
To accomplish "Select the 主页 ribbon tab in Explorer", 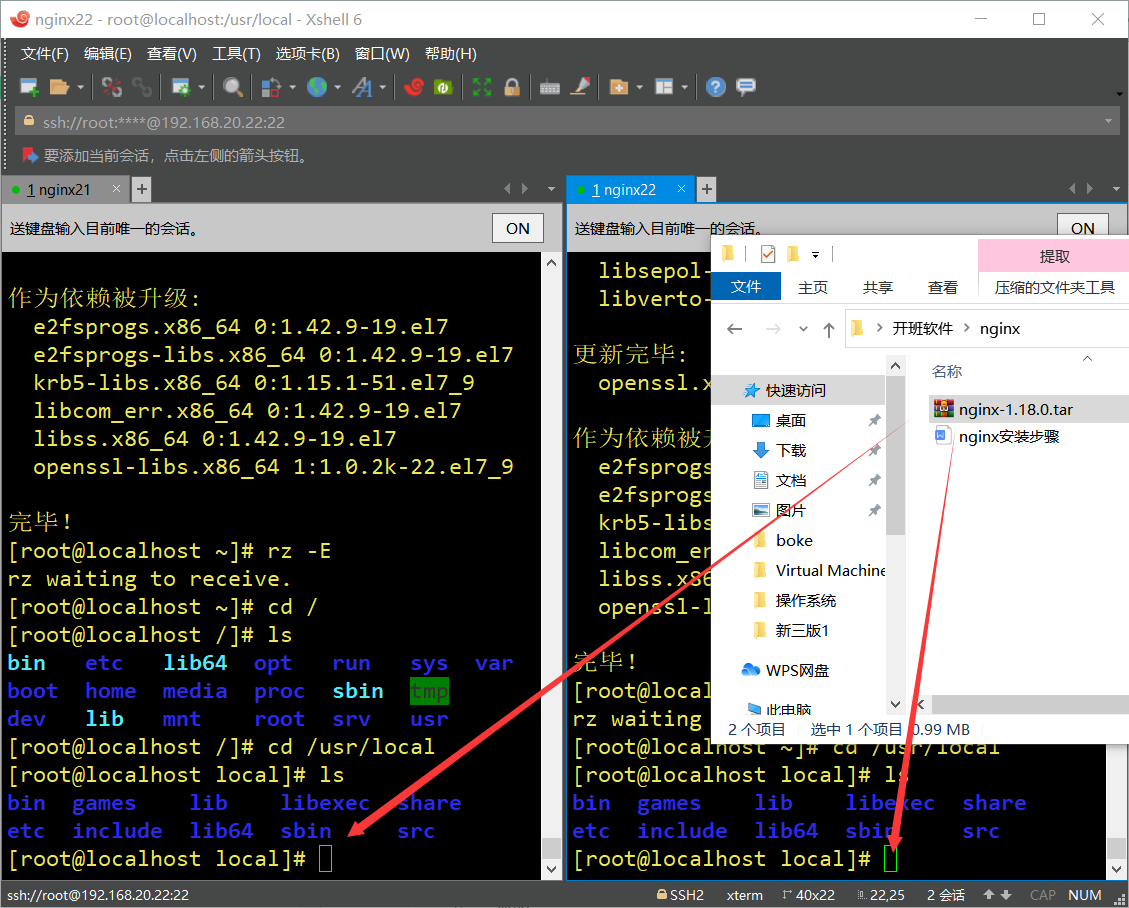I will click(813, 287).
